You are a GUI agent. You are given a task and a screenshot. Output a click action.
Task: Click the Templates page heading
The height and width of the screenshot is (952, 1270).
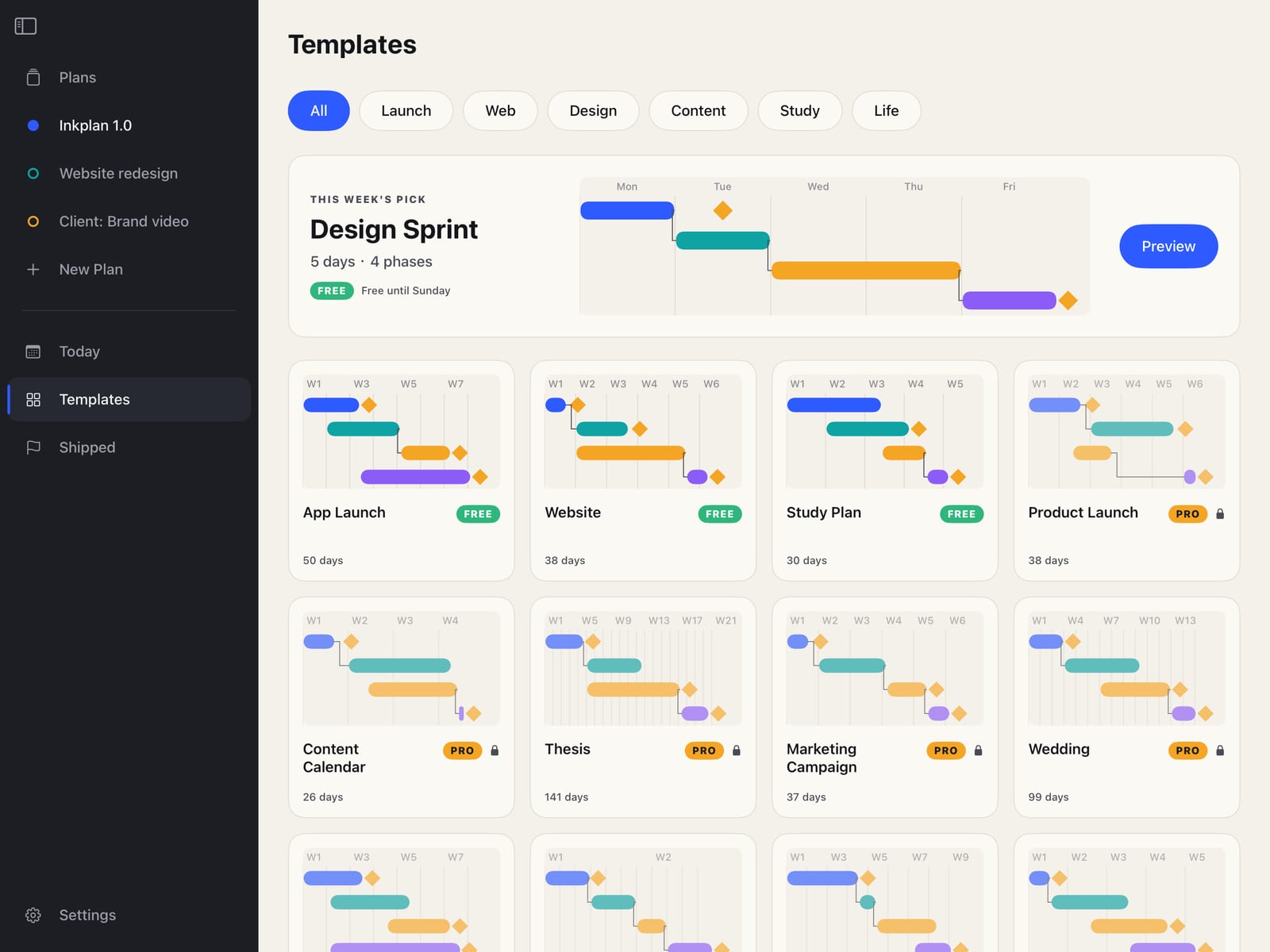pyautogui.click(x=352, y=44)
